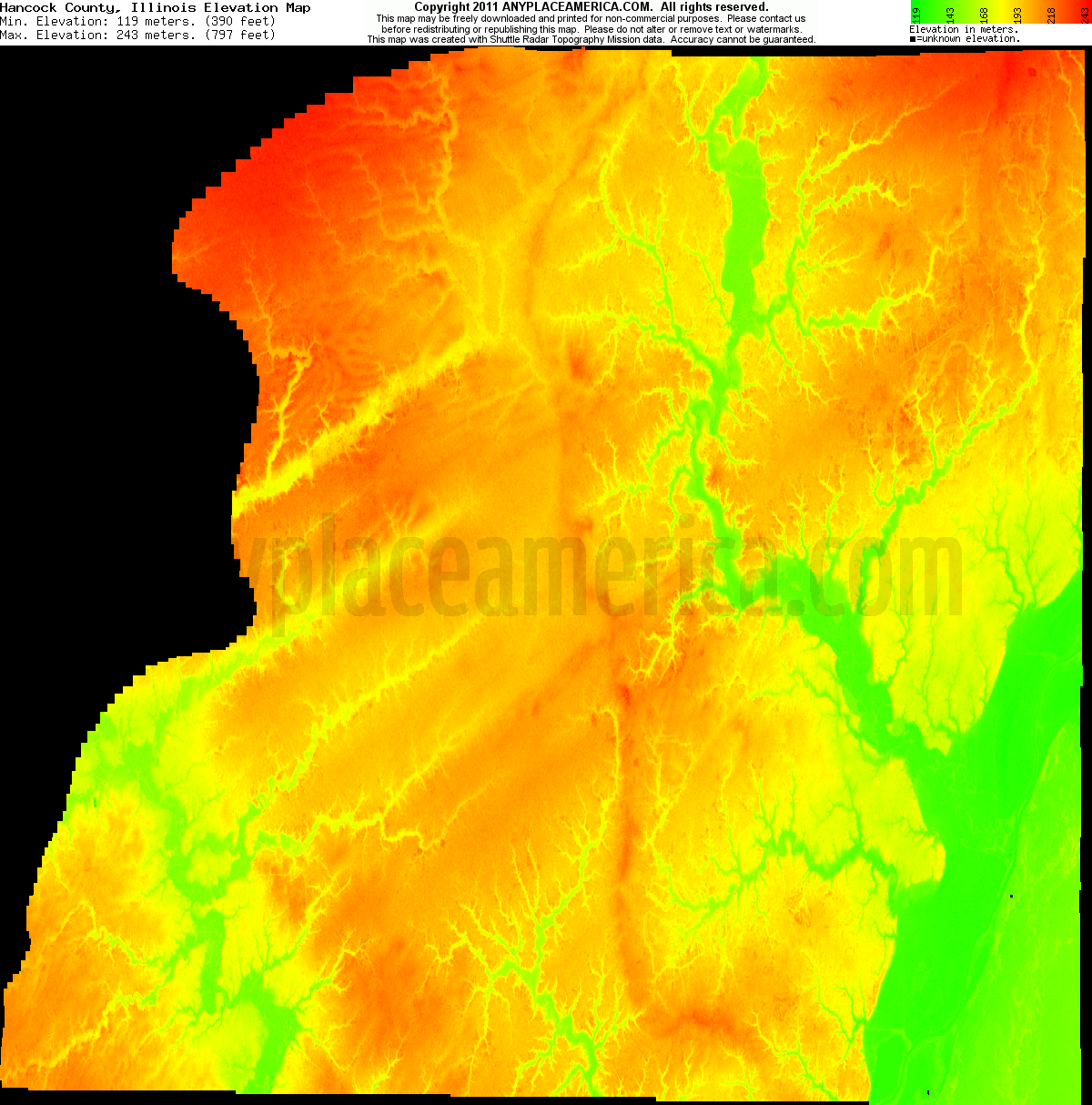Image resolution: width=1092 pixels, height=1105 pixels.
Task: Click the 'Min. Elevation: 119 meters' line
Action: point(137,21)
